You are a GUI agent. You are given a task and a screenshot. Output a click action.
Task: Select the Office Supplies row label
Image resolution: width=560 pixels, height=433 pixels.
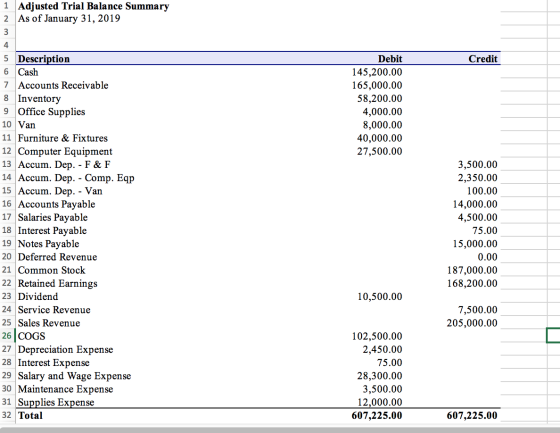tap(52, 111)
